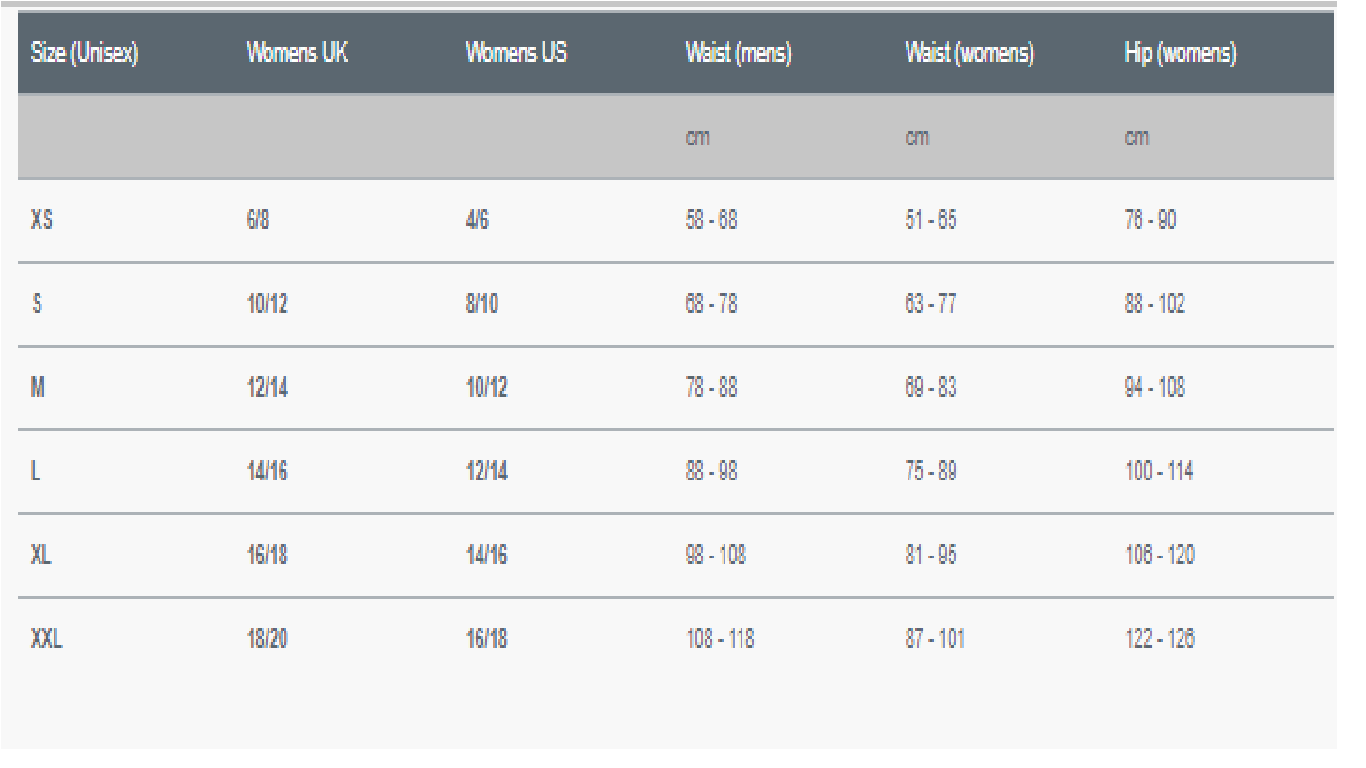This screenshot has width=1366, height=768.
Task: Select the L size row label
Action: click(x=36, y=472)
